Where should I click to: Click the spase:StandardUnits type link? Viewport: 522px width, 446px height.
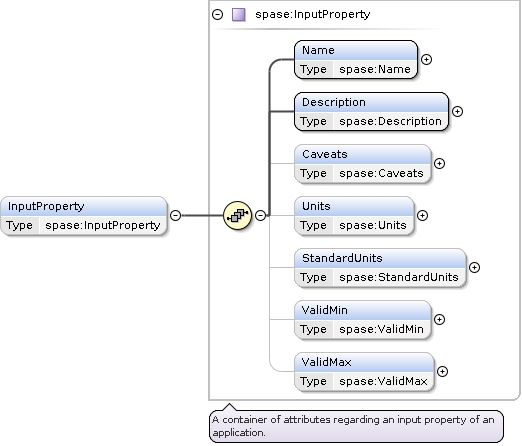point(399,277)
